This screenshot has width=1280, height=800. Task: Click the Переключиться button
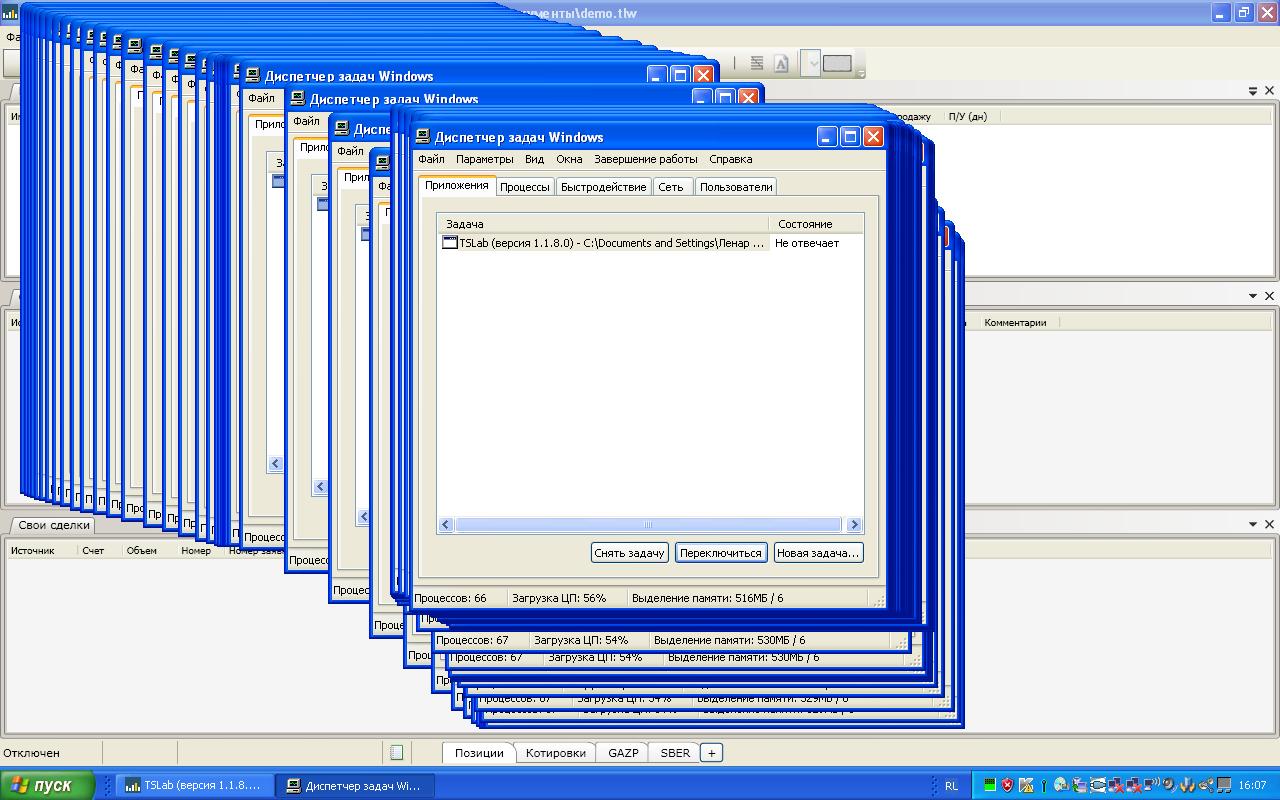point(720,553)
